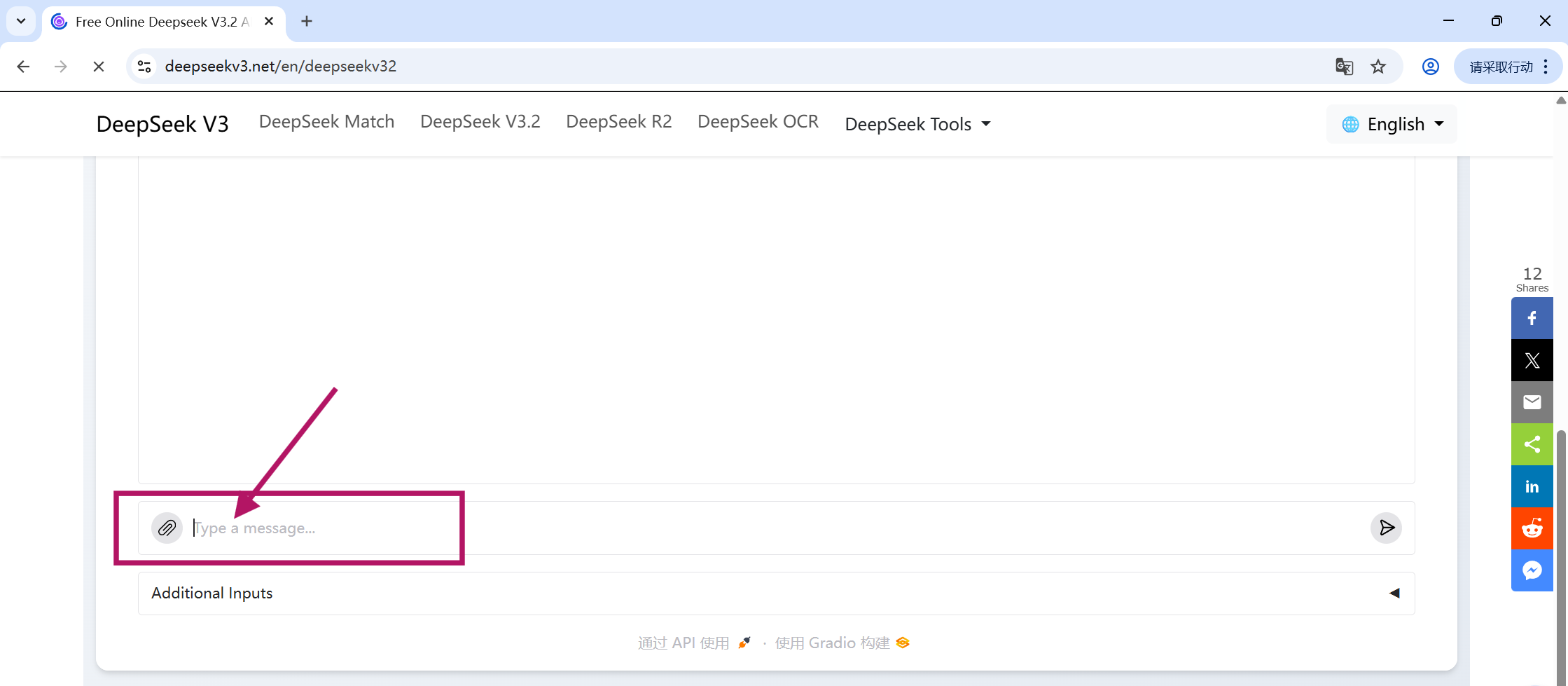Share the page on Facebook

(x=1532, y=318)
